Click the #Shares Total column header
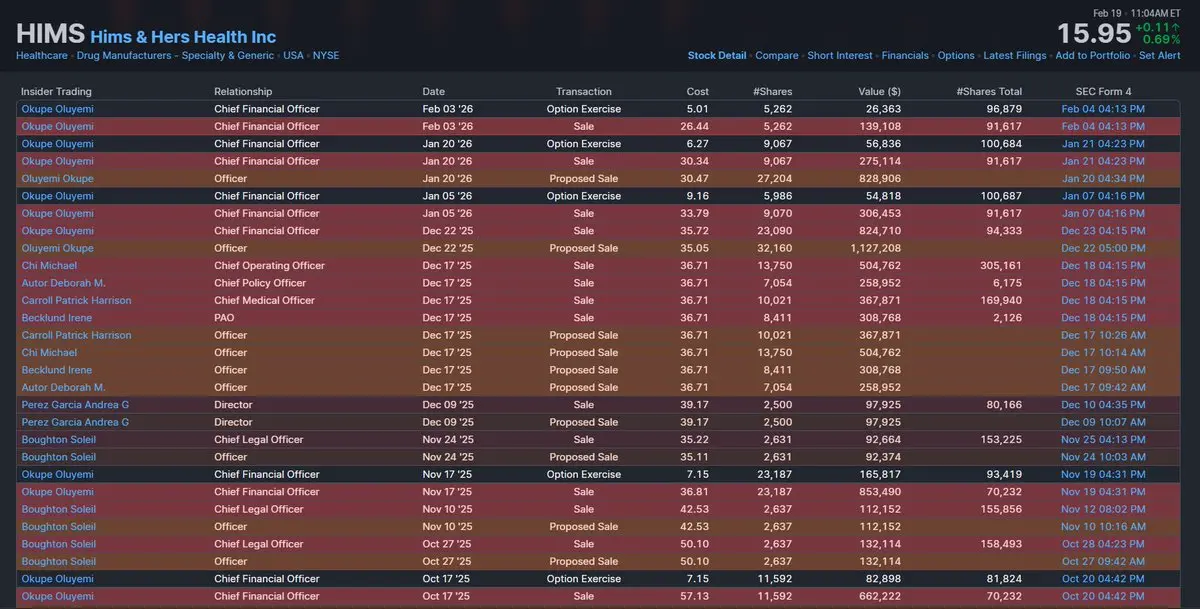 pyautogui.click(x=989, y=92)
